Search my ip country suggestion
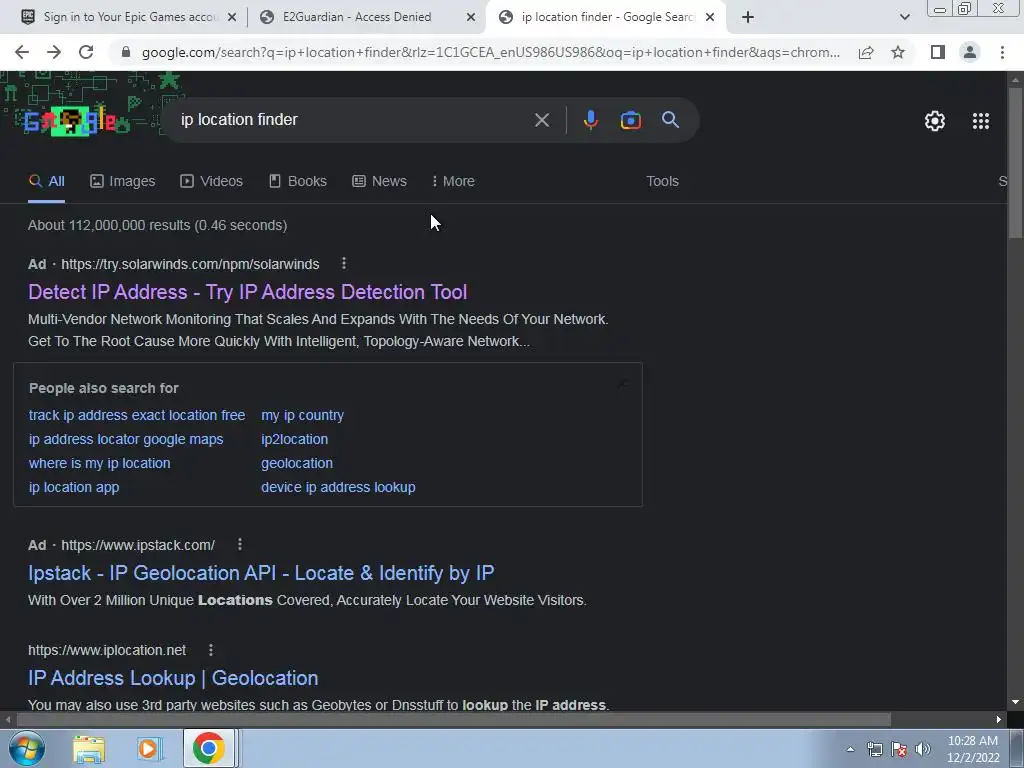Viewport: 1024px width, 768px height. pos(302,415)
